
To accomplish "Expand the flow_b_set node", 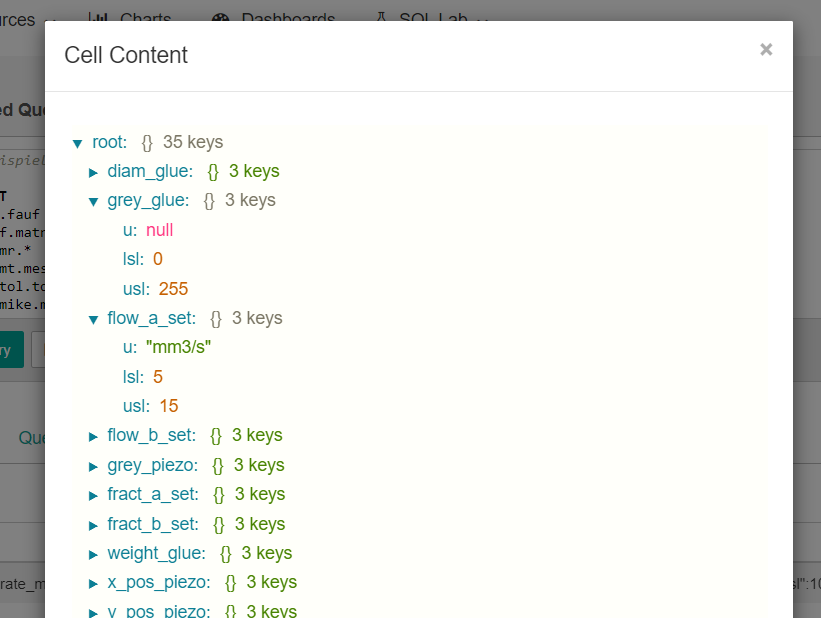I will click(x=93, y=435).
